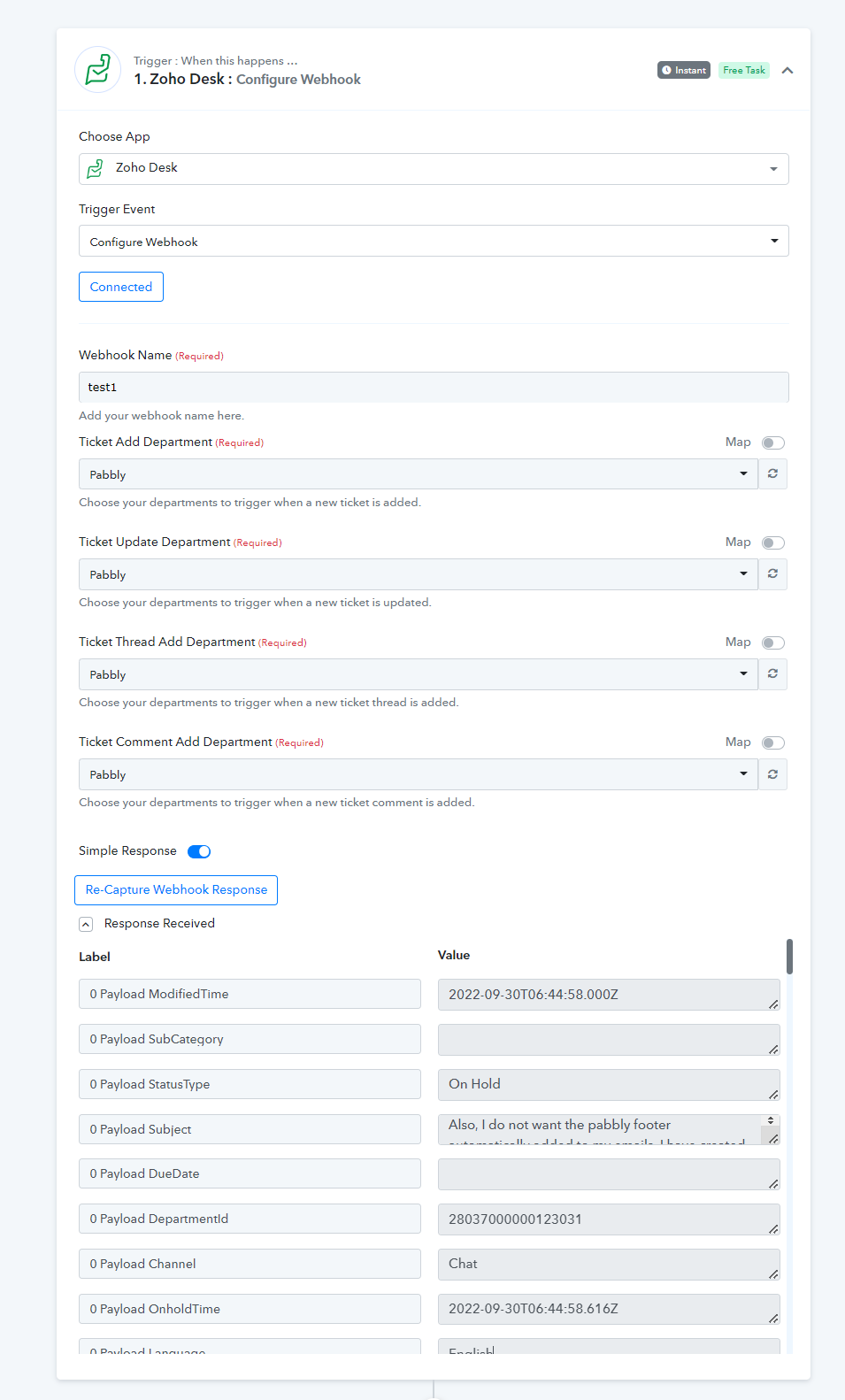
Task: Open the Choose App dropdown
Action: pos(434,169)
